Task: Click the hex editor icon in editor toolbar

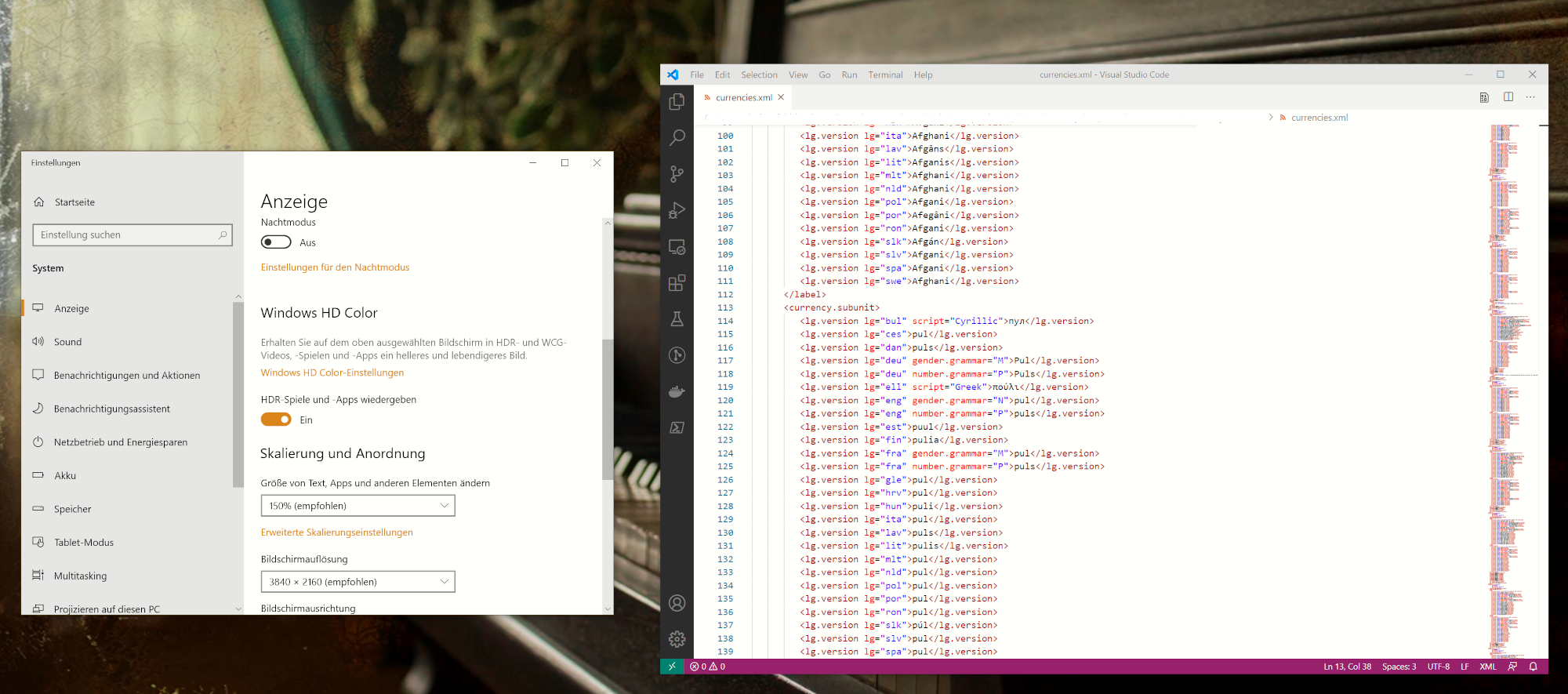Action: [1484, 97]
